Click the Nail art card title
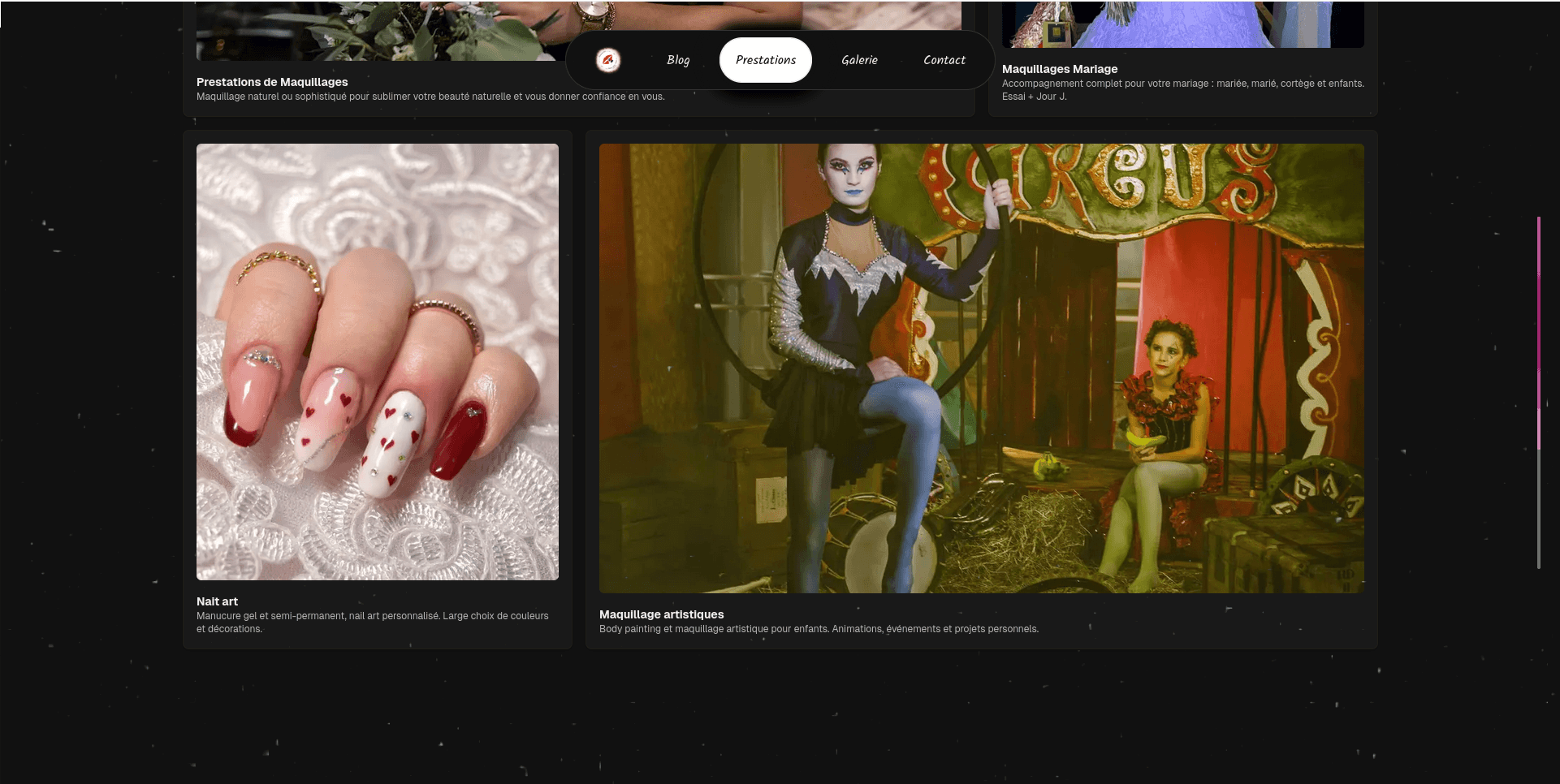 [217, 601]
